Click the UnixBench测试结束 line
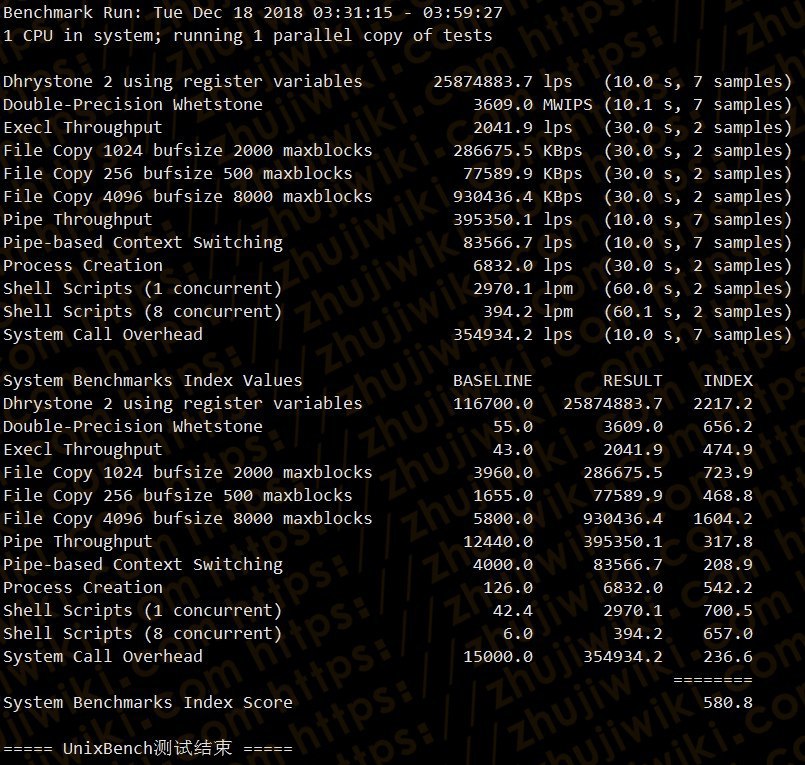The width and height of the screenshot is (805, 765). (x=148, y=749)
